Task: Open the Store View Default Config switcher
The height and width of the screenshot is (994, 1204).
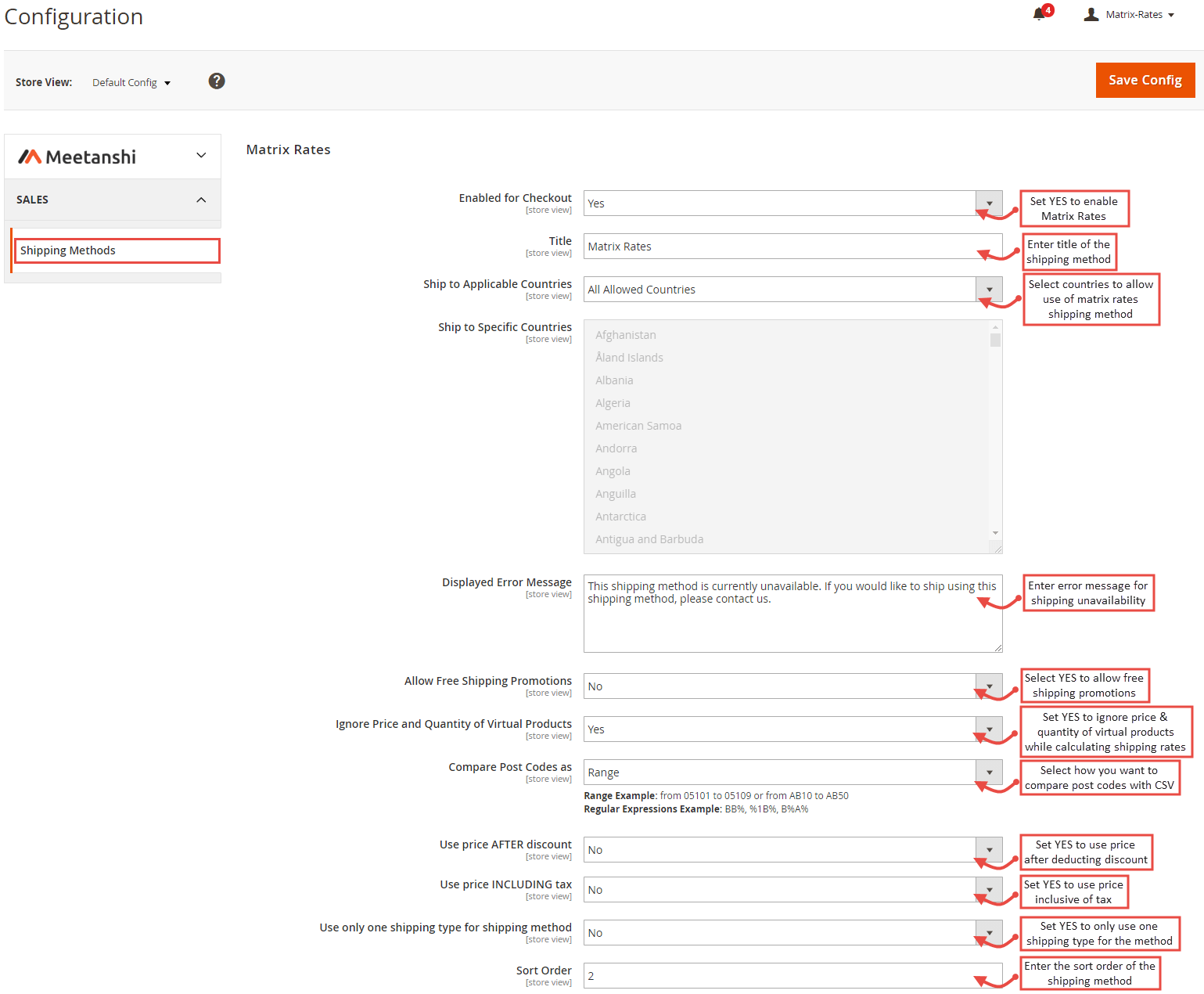Action: click(131, 82)
